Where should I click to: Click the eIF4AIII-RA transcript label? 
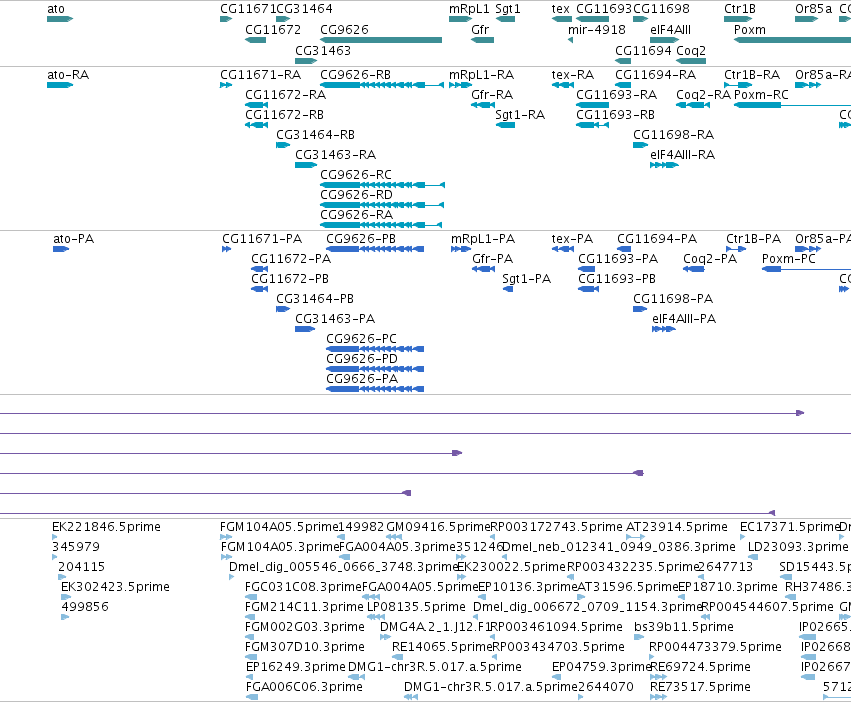(682, 155)
